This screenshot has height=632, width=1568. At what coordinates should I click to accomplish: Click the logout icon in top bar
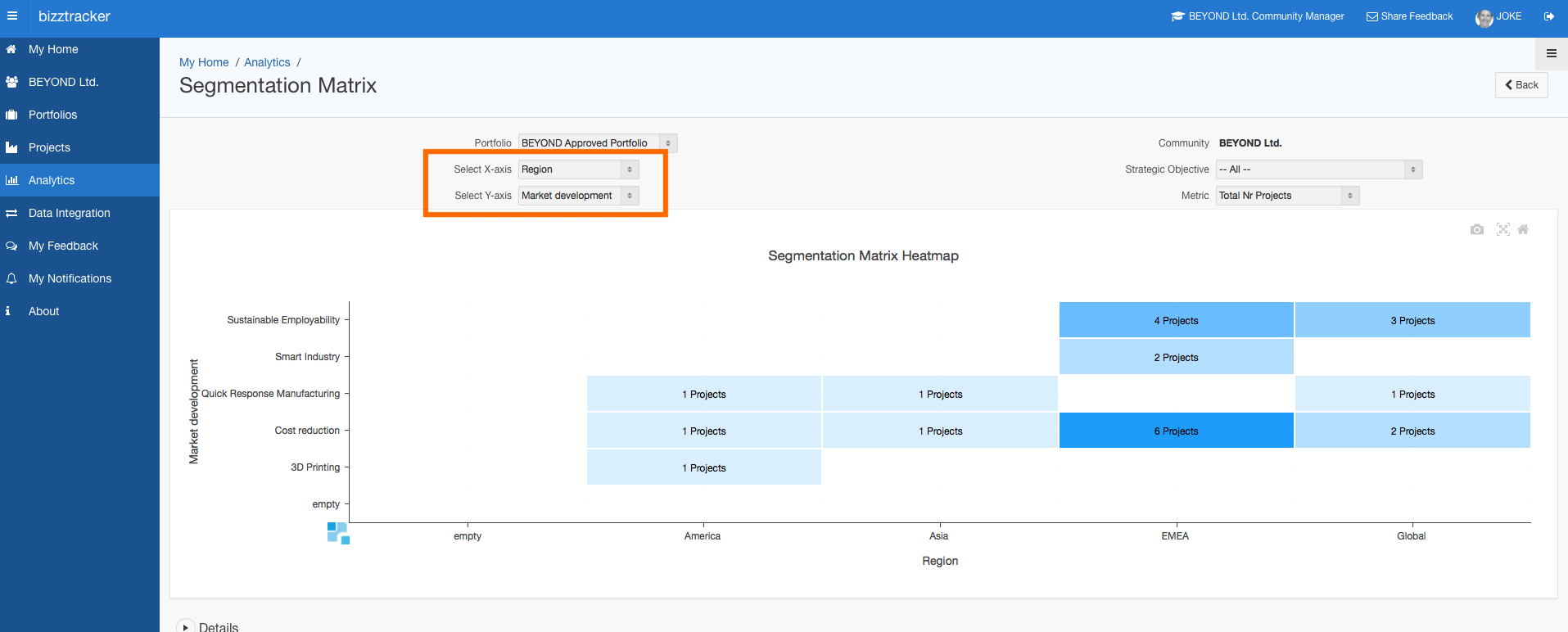coord(1549,16)
